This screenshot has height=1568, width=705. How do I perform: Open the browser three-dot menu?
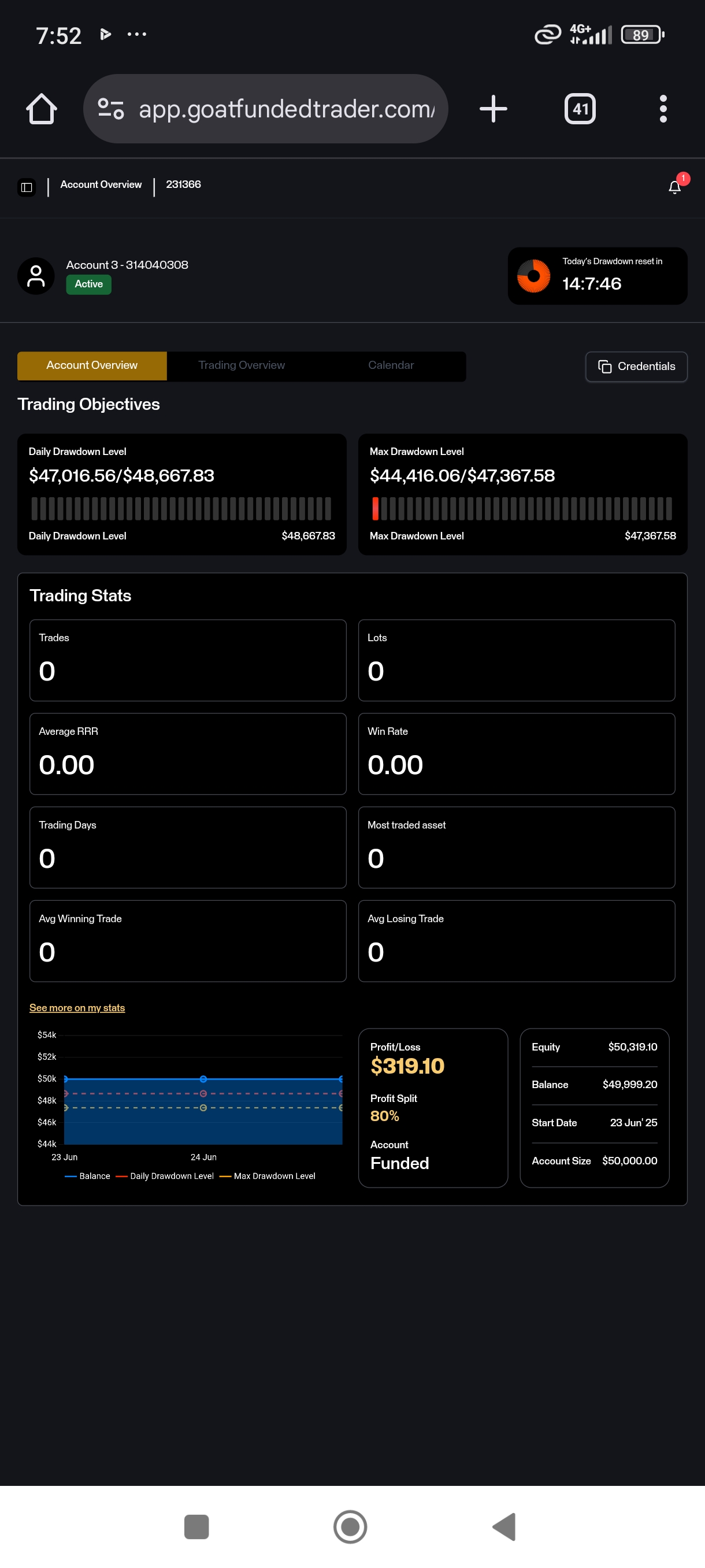point(662,109)
